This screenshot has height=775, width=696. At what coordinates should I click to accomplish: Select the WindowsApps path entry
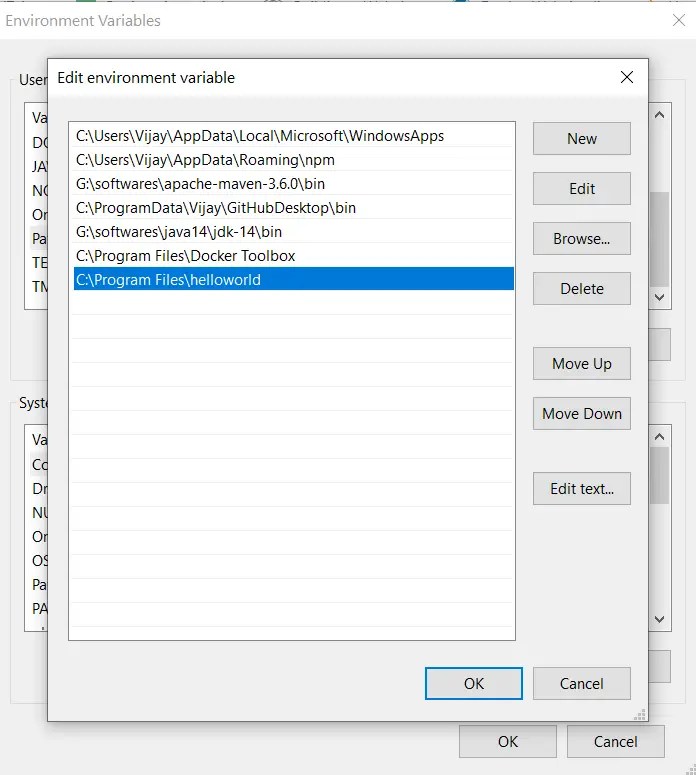(260, 136)
